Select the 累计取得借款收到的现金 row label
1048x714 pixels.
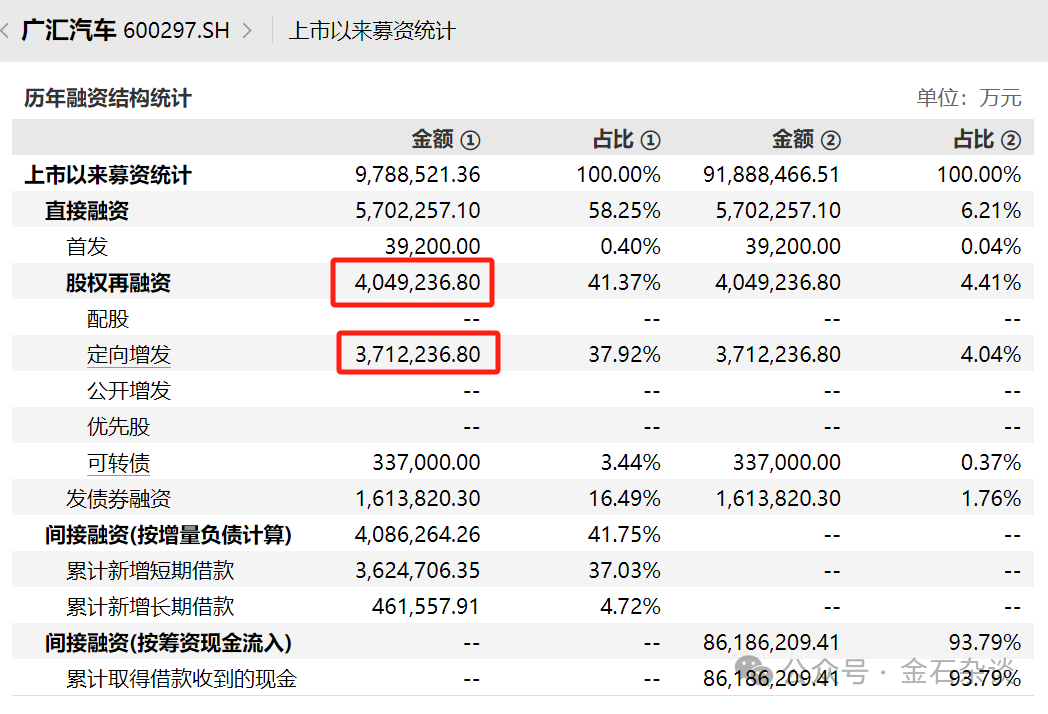click(x=181, y=679)
